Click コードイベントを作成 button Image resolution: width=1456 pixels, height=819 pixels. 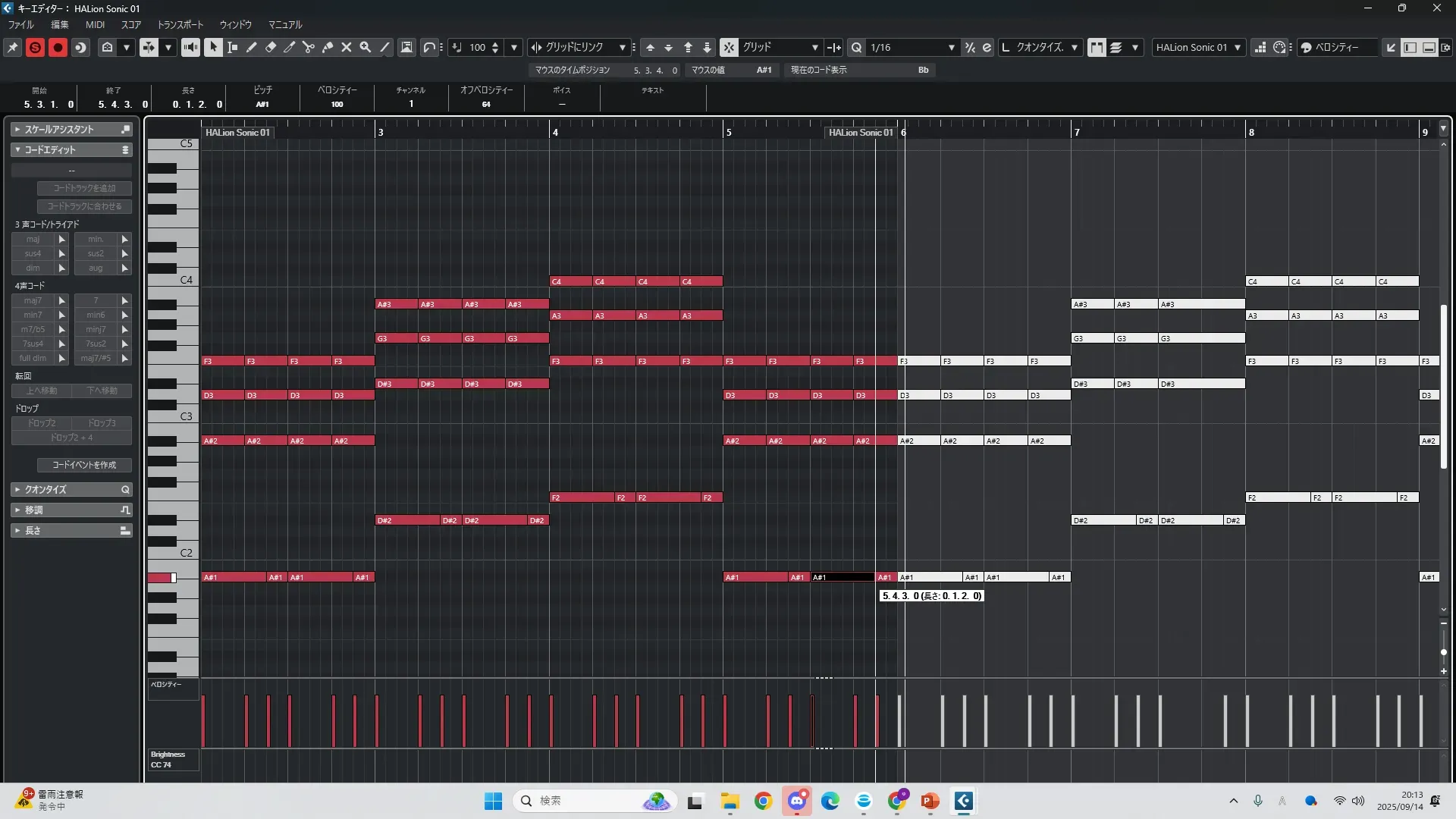84,465
